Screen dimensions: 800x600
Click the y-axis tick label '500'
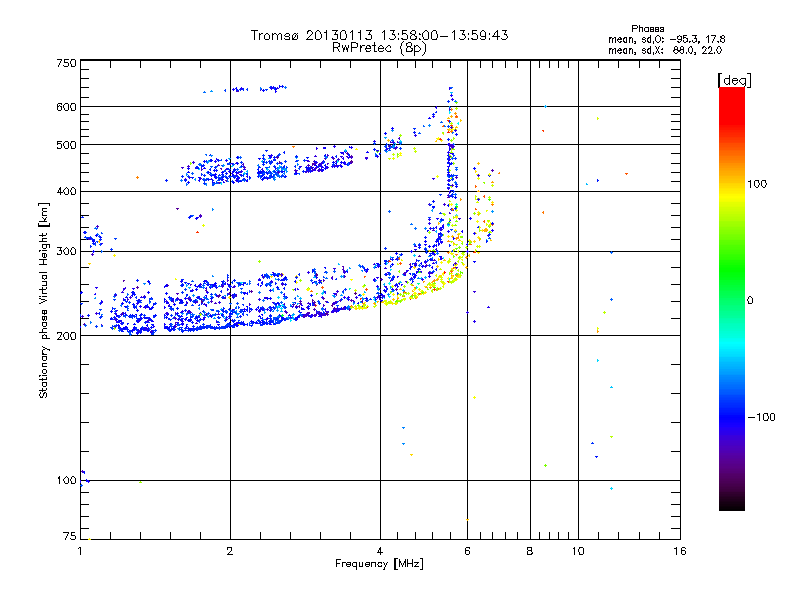click(x=66, y=145)
